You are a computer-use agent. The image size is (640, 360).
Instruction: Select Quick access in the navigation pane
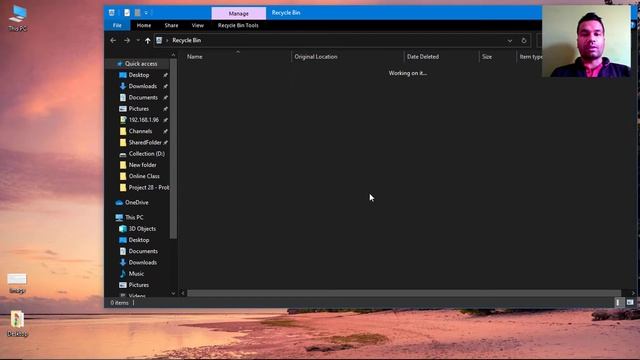pos(141,64)
